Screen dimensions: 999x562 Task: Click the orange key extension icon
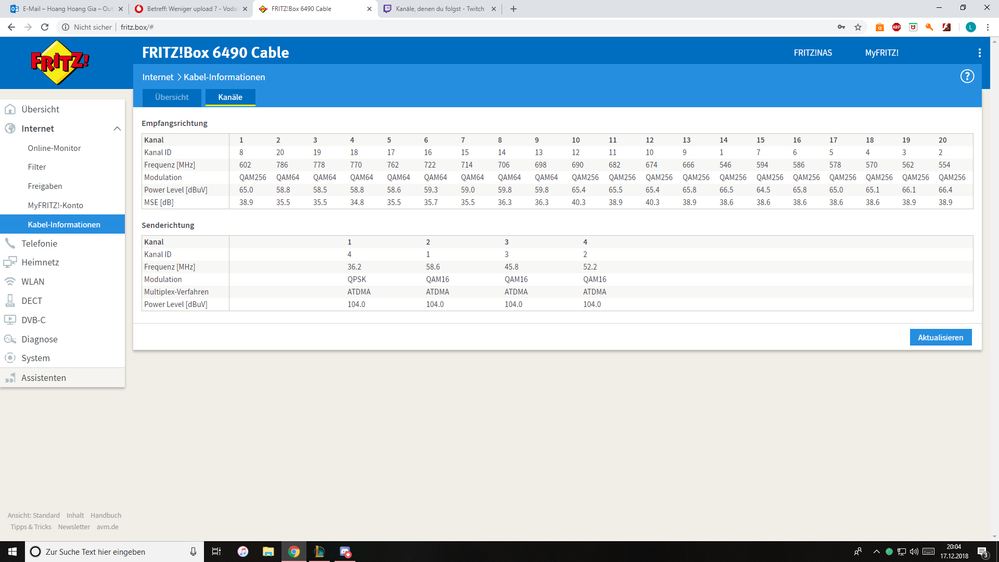930,27
